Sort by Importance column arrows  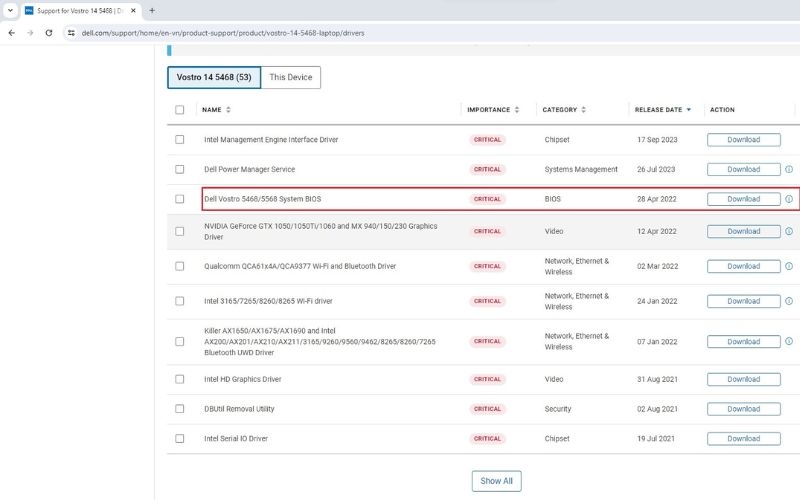pyautogui.click(x=517, y=110)
